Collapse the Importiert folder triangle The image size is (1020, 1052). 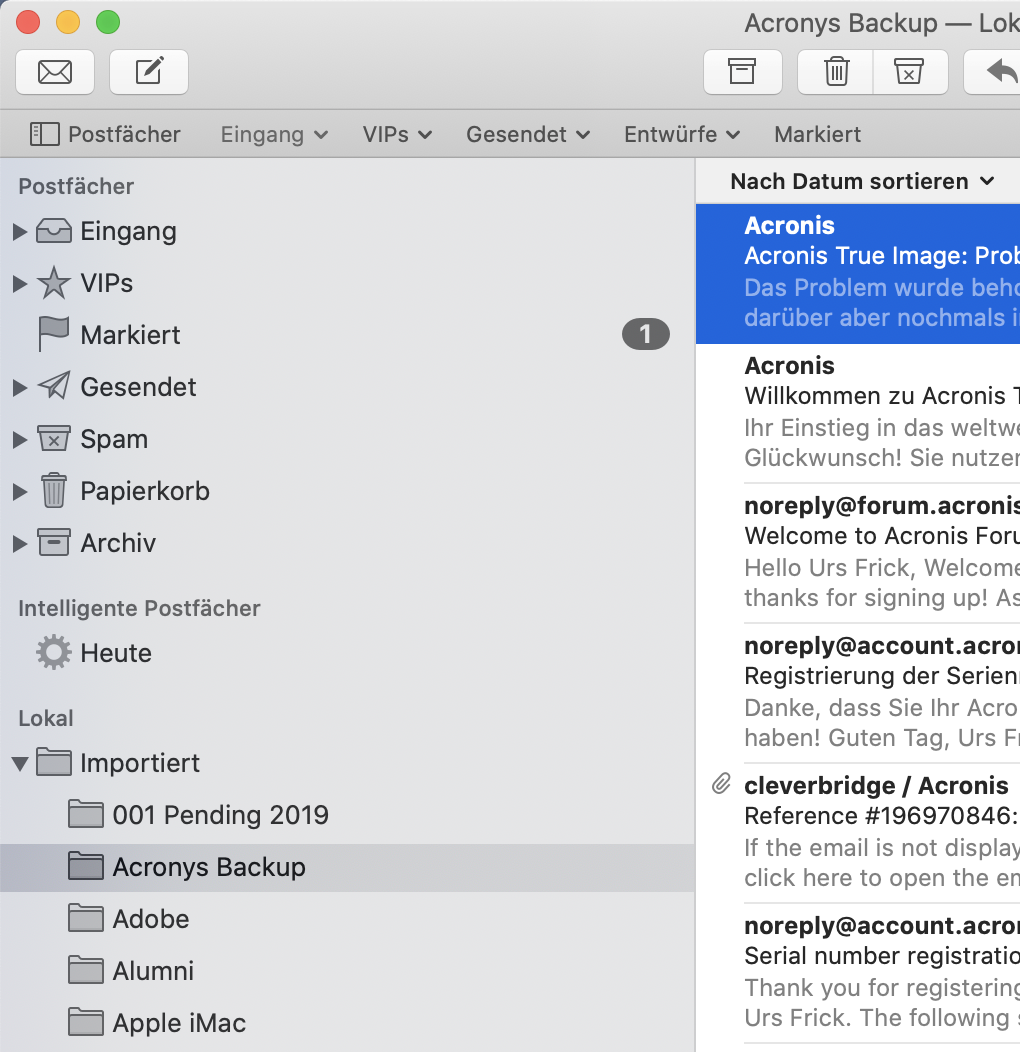pos(20,764)
